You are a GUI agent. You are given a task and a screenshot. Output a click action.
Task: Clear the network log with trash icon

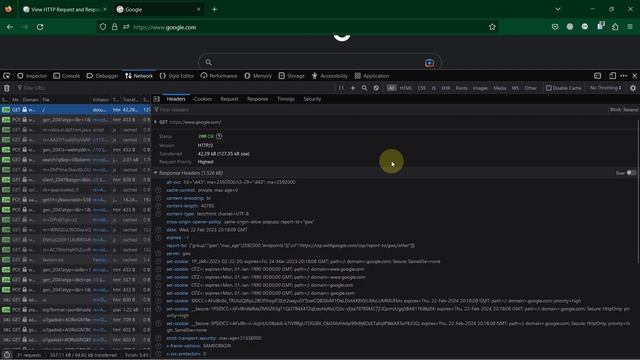[x=7, y=88]
